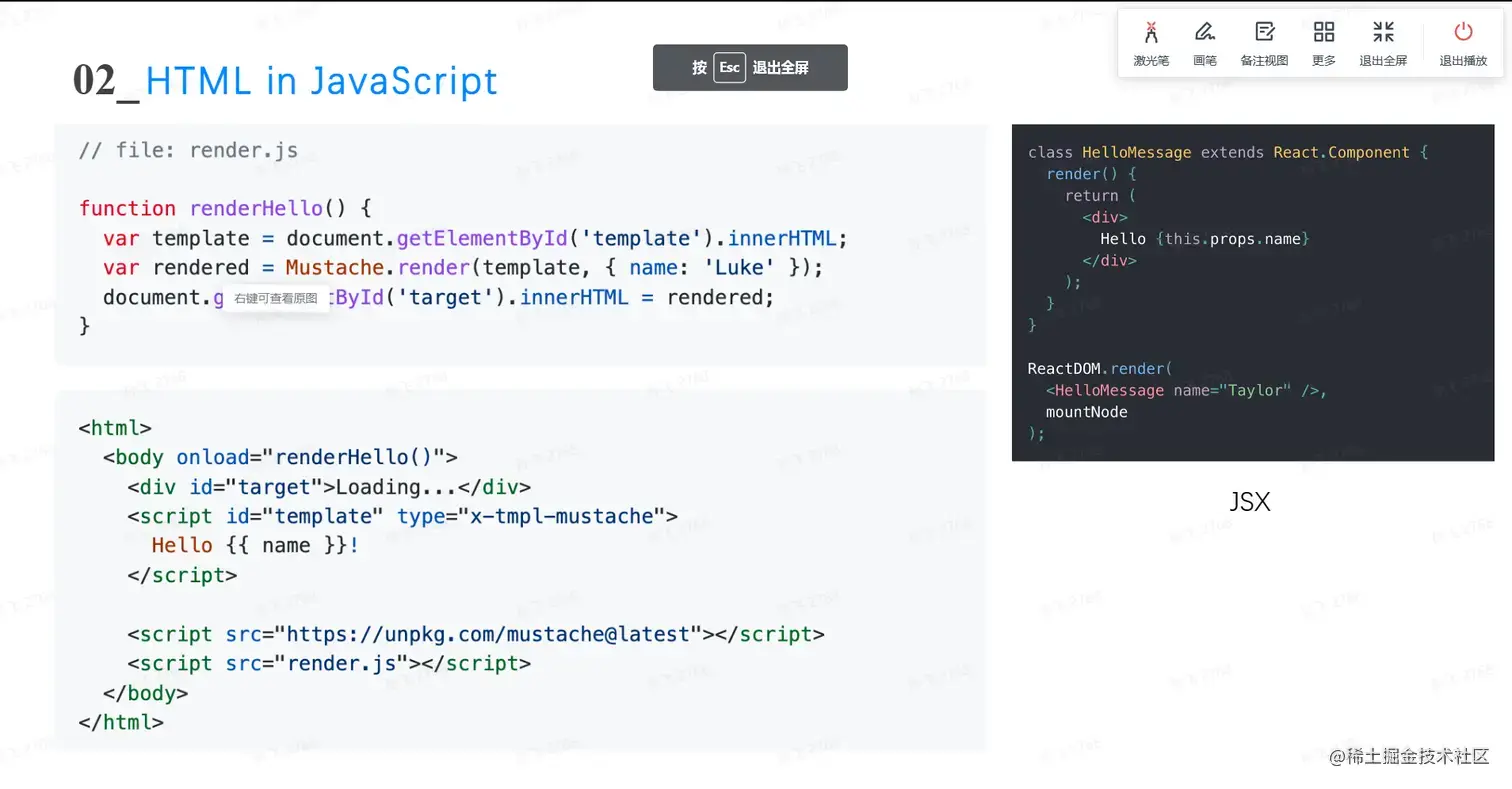Click the slide title 'HTML in JavaScript'
The image size is (1512, 789).
(321, 81)
